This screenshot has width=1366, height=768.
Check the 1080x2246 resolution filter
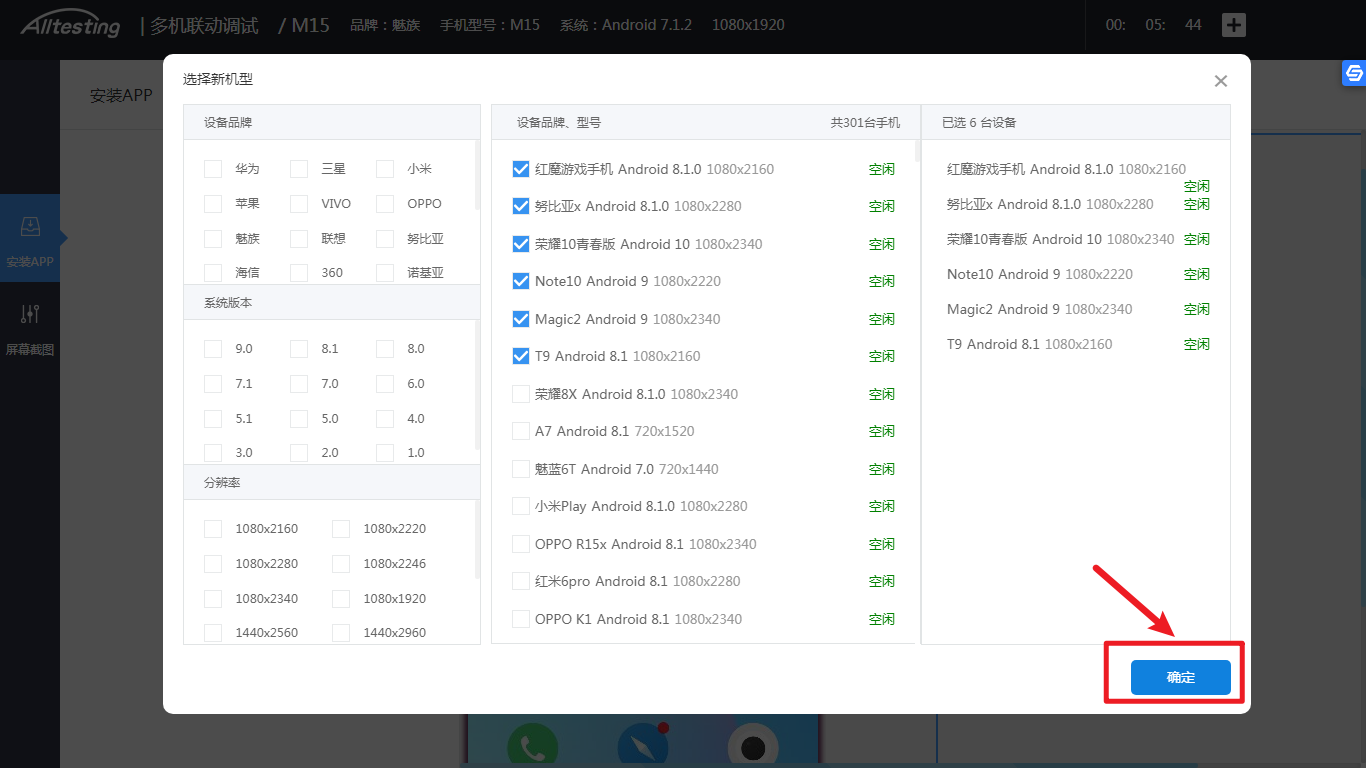click(341, 564)
